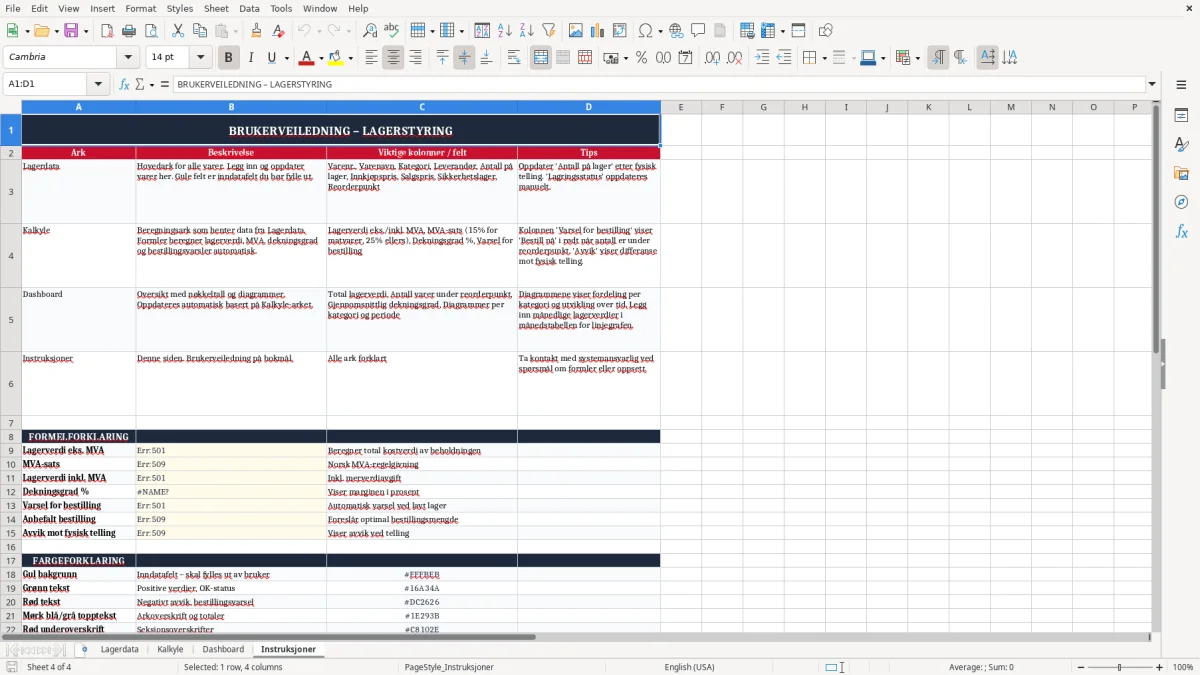Switch to the Dashboard sheet tab

pos(223,649)
